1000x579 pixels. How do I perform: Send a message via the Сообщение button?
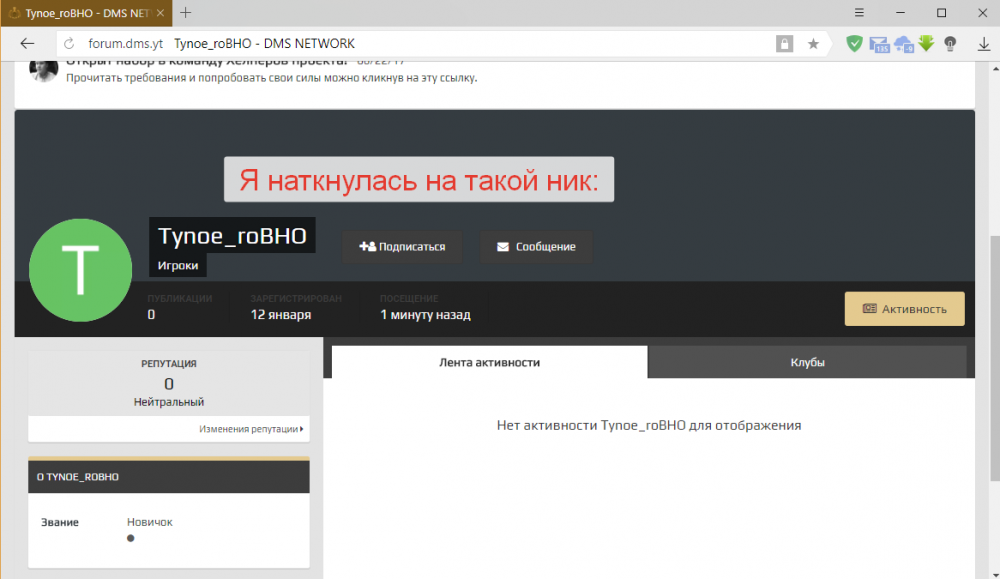536,246
